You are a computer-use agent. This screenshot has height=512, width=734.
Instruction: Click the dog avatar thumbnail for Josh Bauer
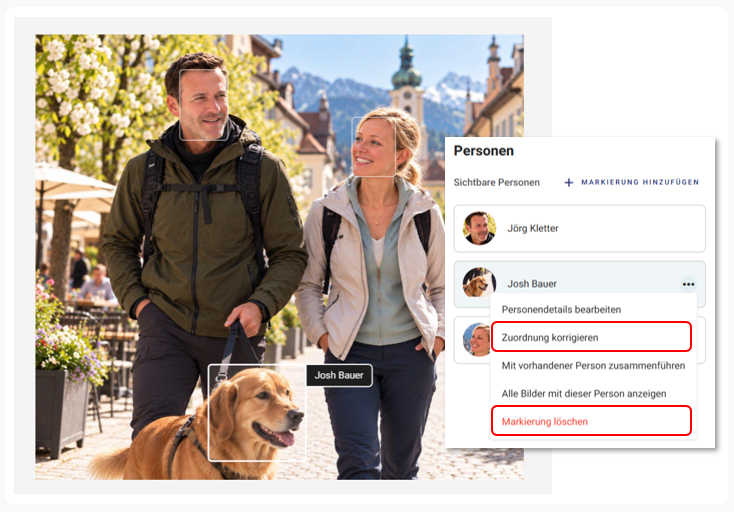pyautogui.click(x=479, y=282)
